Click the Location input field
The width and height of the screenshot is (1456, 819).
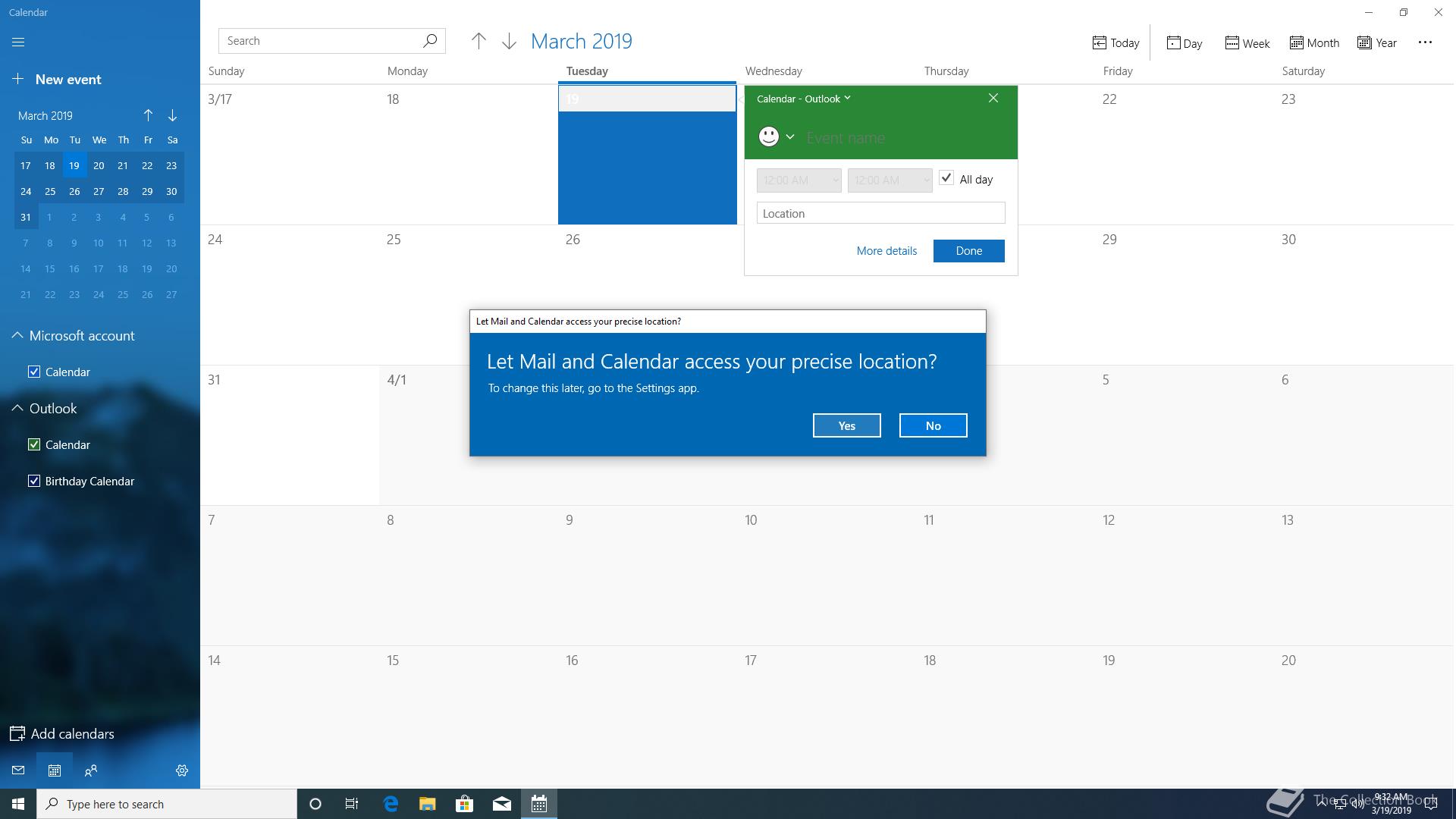880,213
